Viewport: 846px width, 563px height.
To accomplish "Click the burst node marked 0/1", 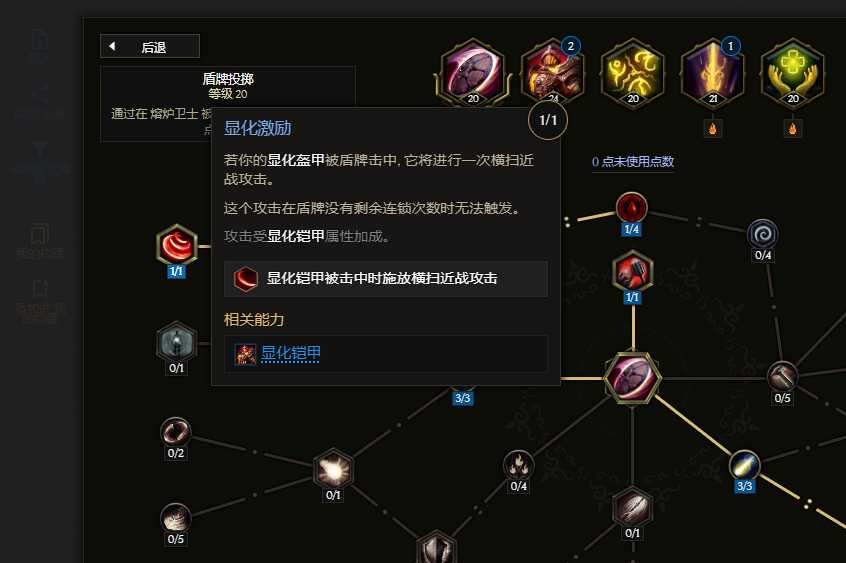I will pos(333,469).
